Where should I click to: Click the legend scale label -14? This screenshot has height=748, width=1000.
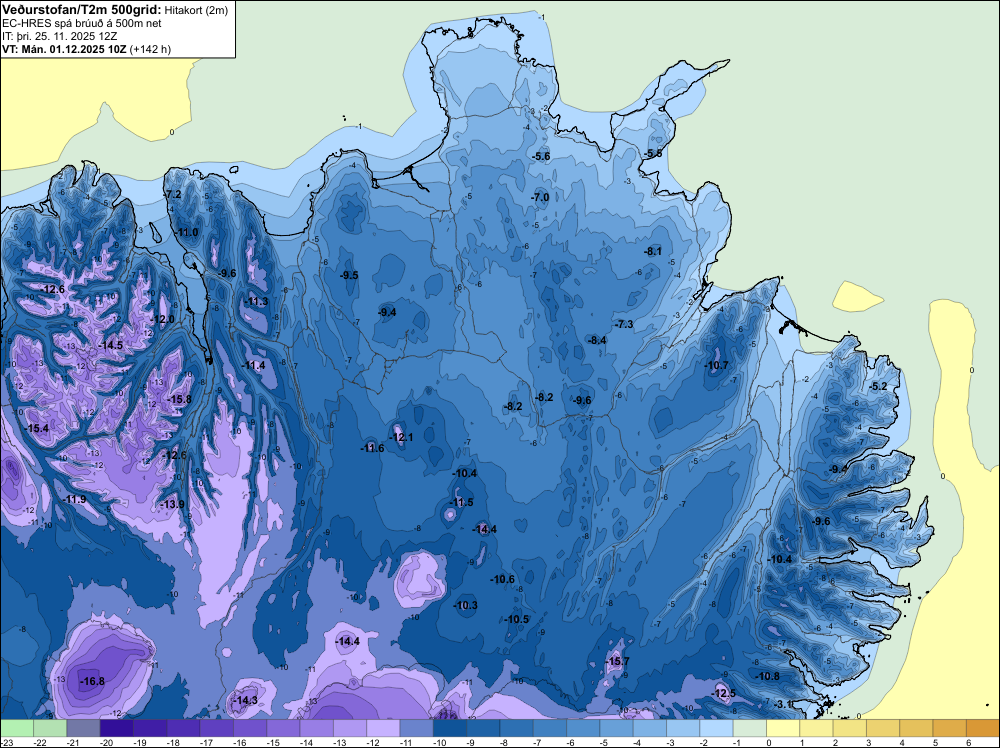(x=306, y=742)
